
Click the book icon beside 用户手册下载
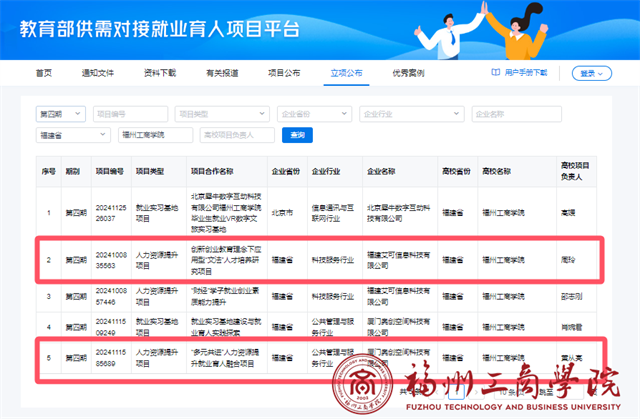tap(496, 73)
